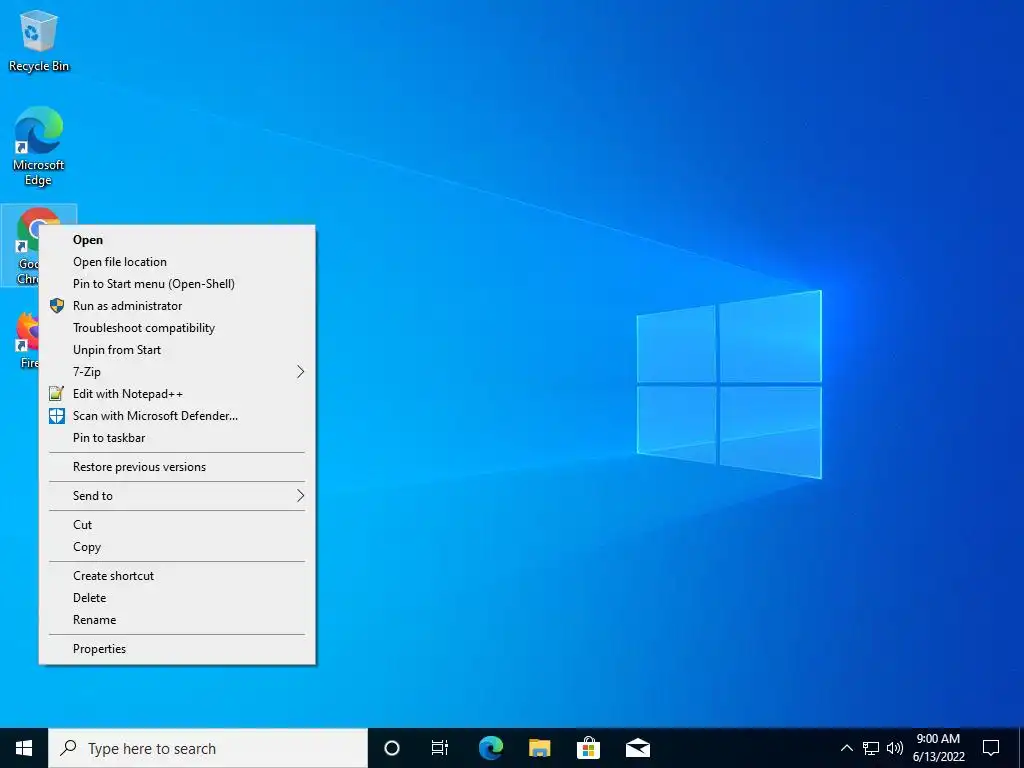
Task: Choose Pin to taskbar
Action: pyautogui.click(x=178, y=438)
